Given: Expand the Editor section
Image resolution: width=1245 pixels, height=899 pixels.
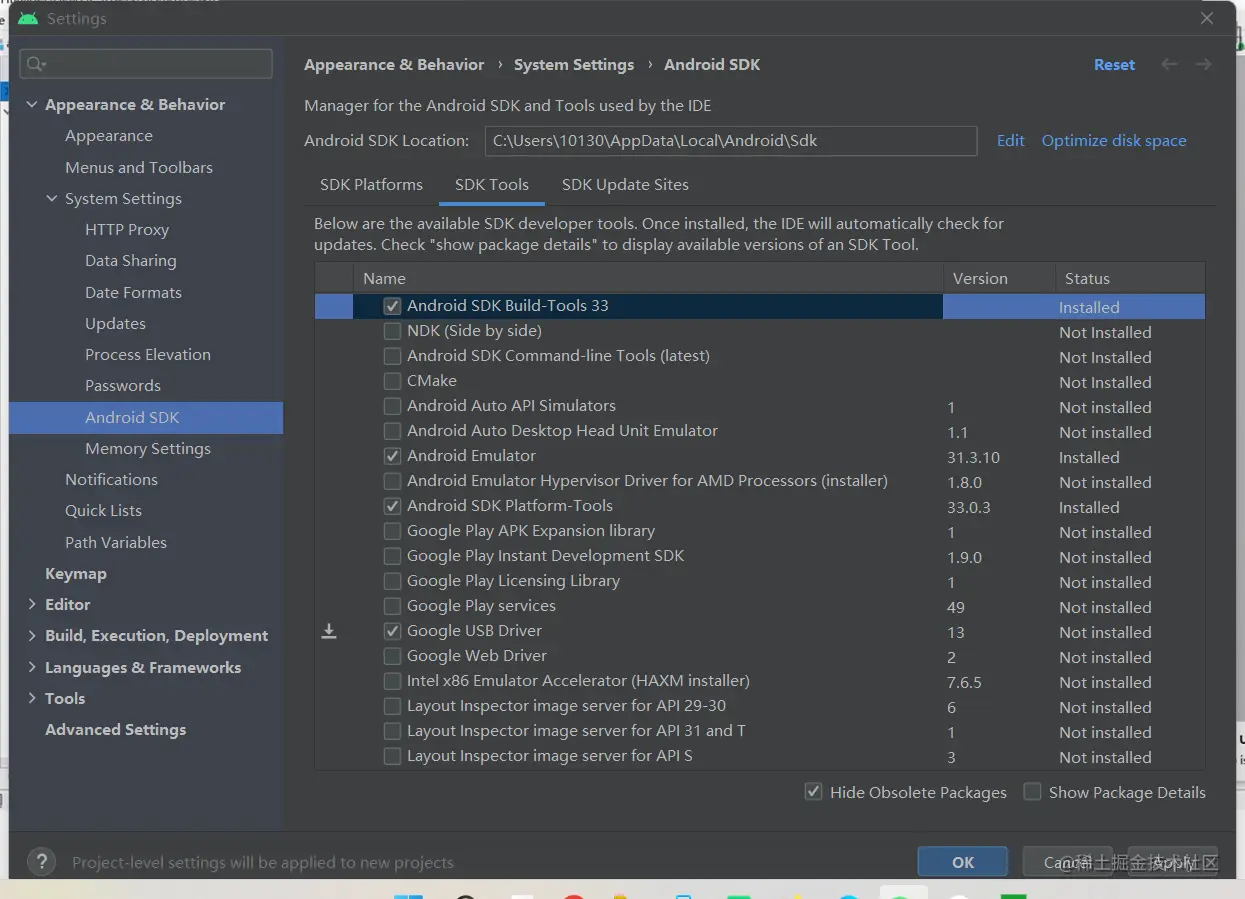Looking at the screenshot, I should 32,604.
